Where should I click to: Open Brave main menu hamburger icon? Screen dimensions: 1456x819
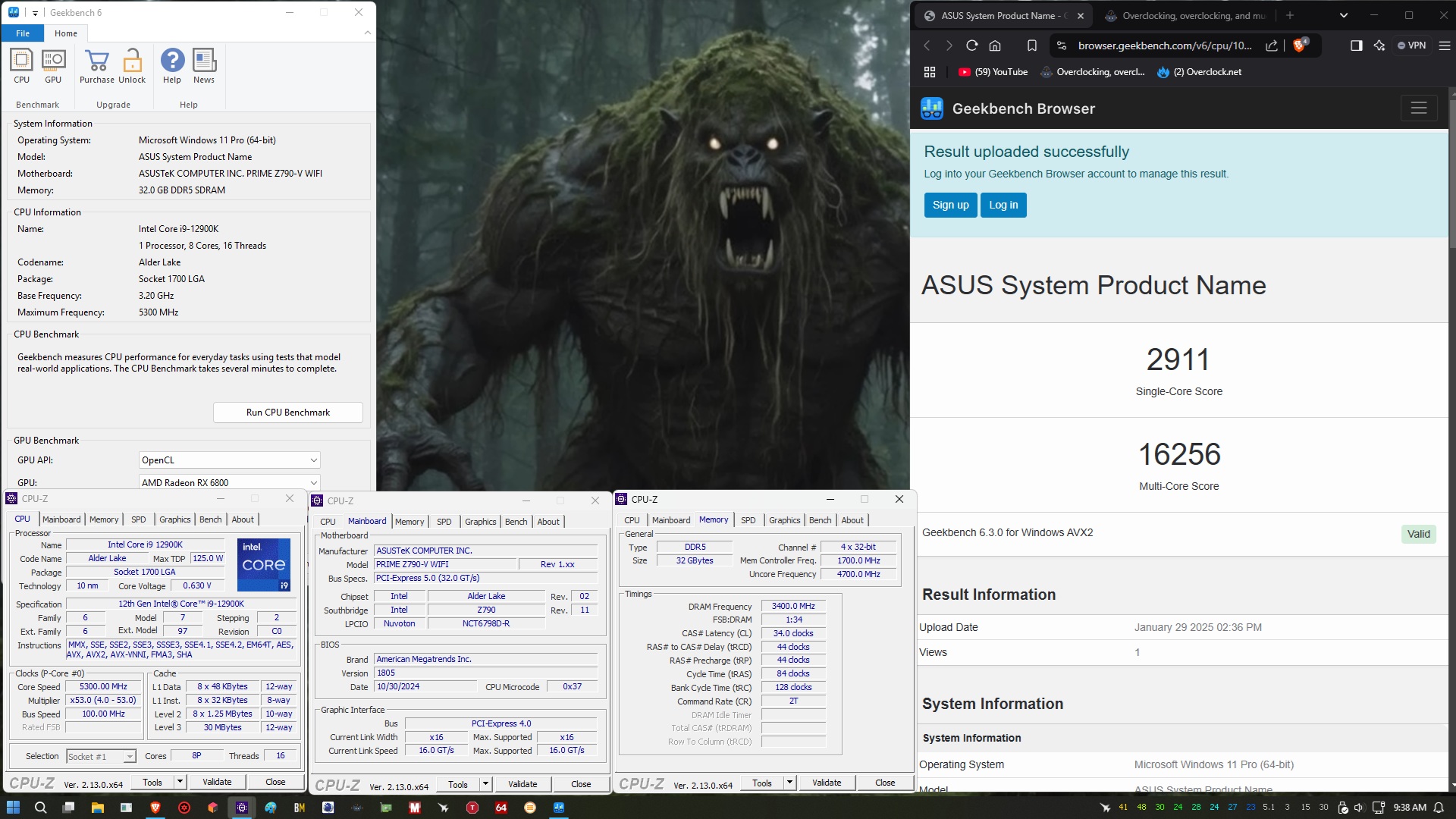(x=1444, y=45)
